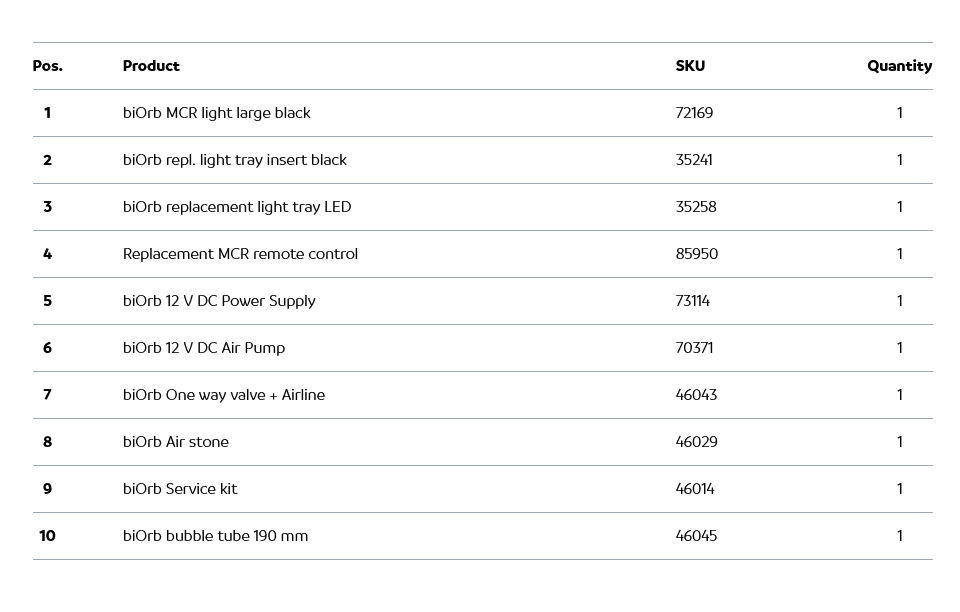Click the Pos. column header
Image resolution: width=960 pixels, height=612 pixels.
(x=47, y=66)
